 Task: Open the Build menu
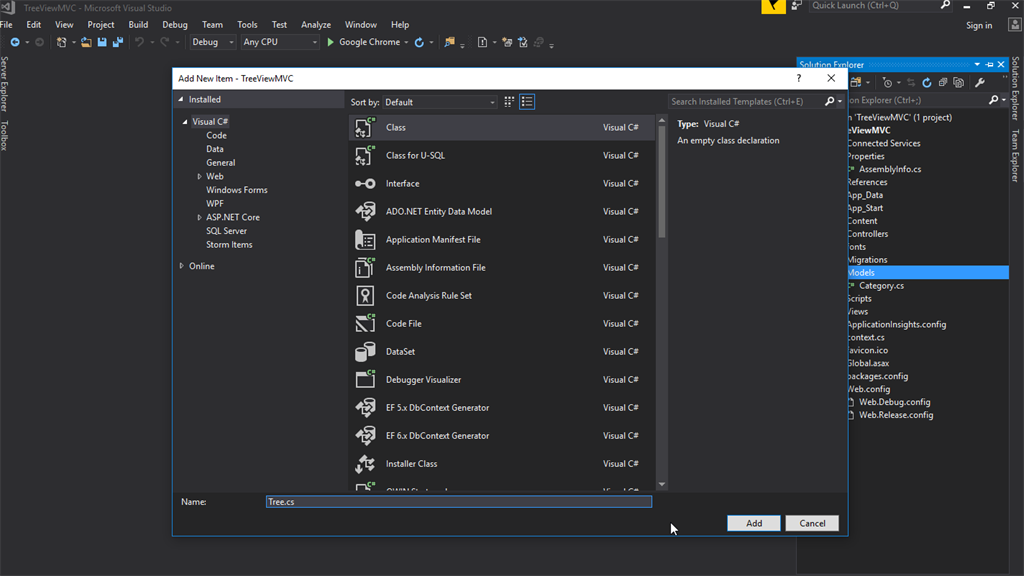(138, 24)
